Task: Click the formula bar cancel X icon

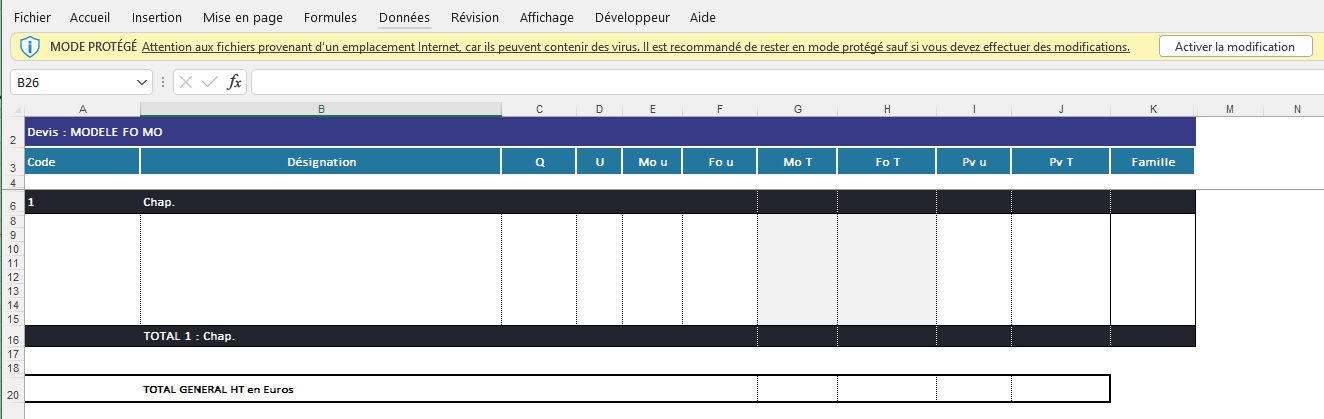Action: (x=186, y=83)
